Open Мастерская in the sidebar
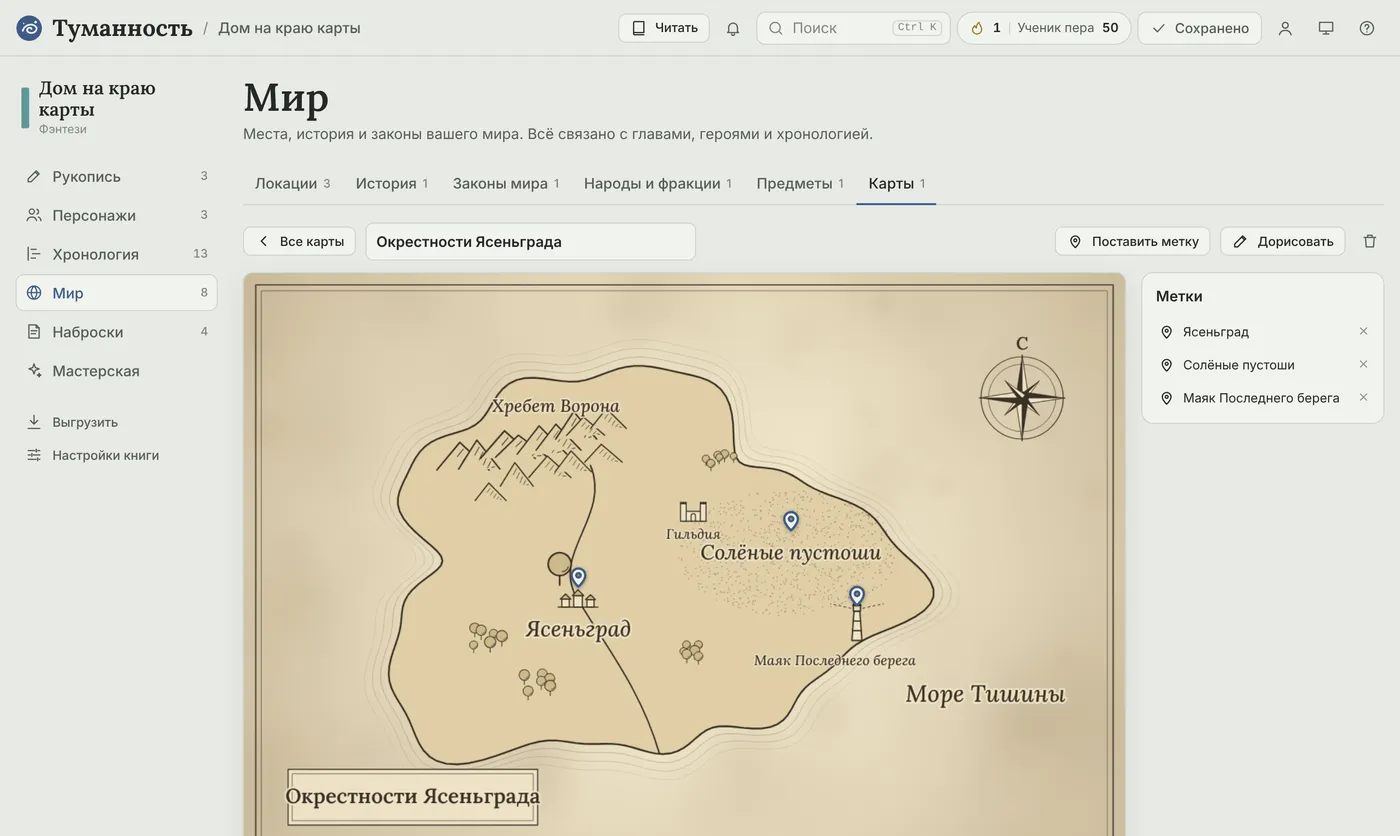This screenshot has width=1400, height=836. pyautogui.click(x=116, y=371)
